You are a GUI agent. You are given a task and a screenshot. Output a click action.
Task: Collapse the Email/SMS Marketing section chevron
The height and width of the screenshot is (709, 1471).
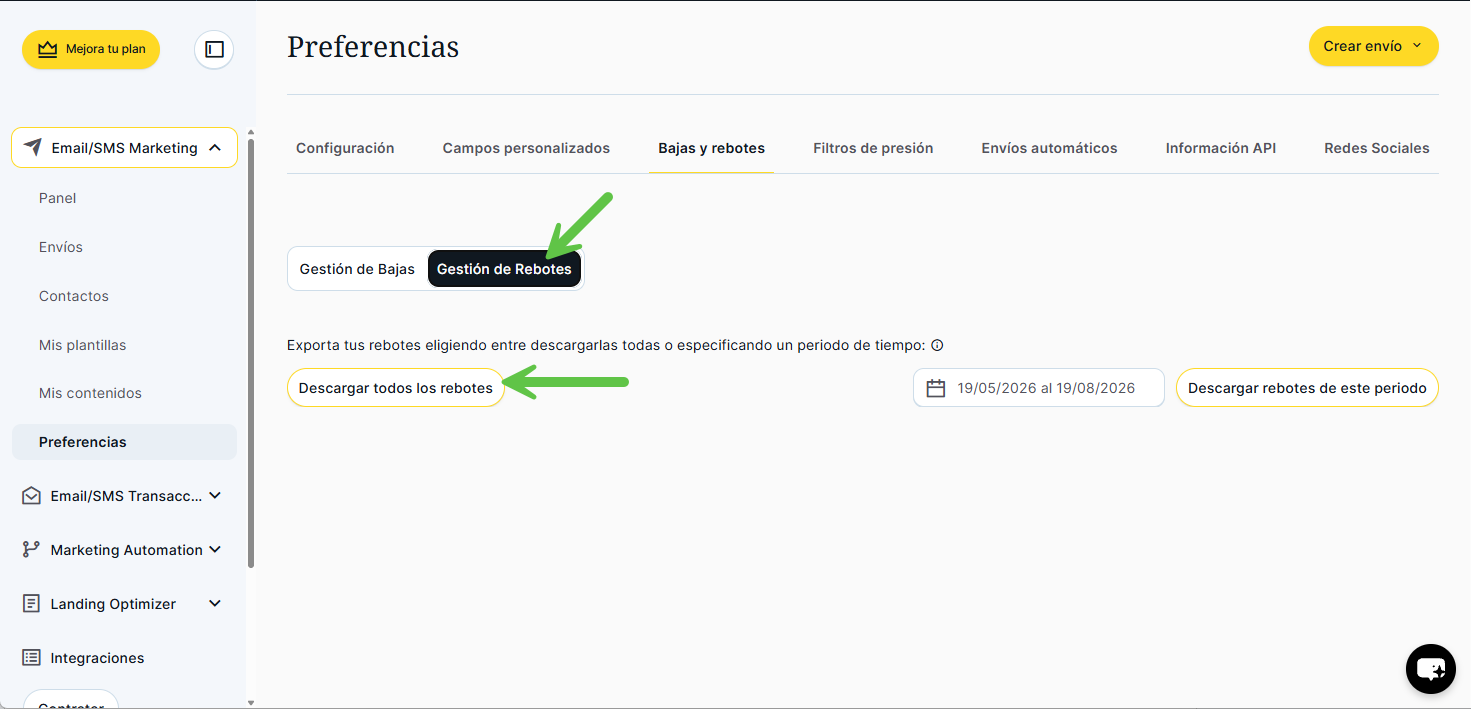pos(215,148)
